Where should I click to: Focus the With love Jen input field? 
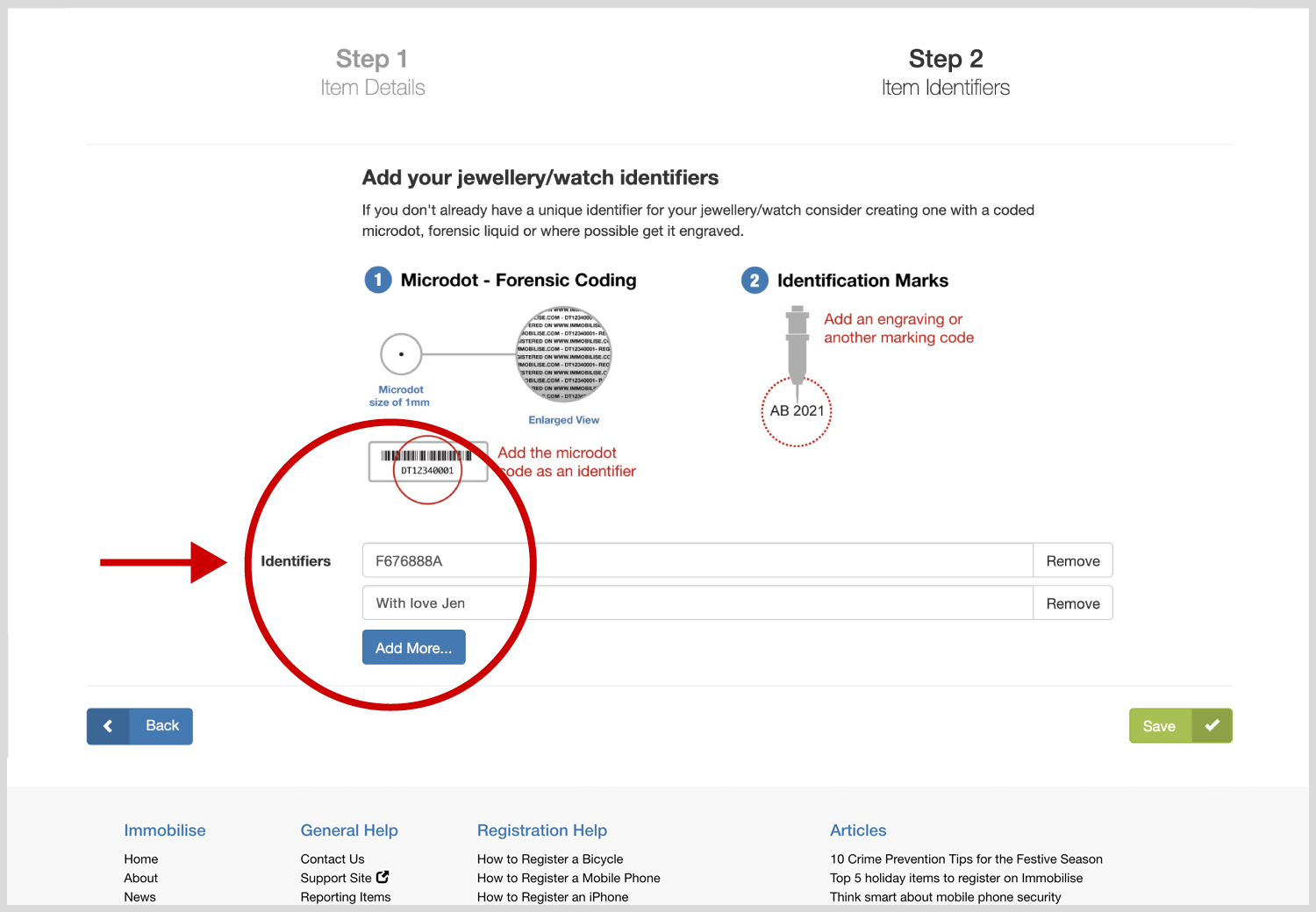coord(697,603)
